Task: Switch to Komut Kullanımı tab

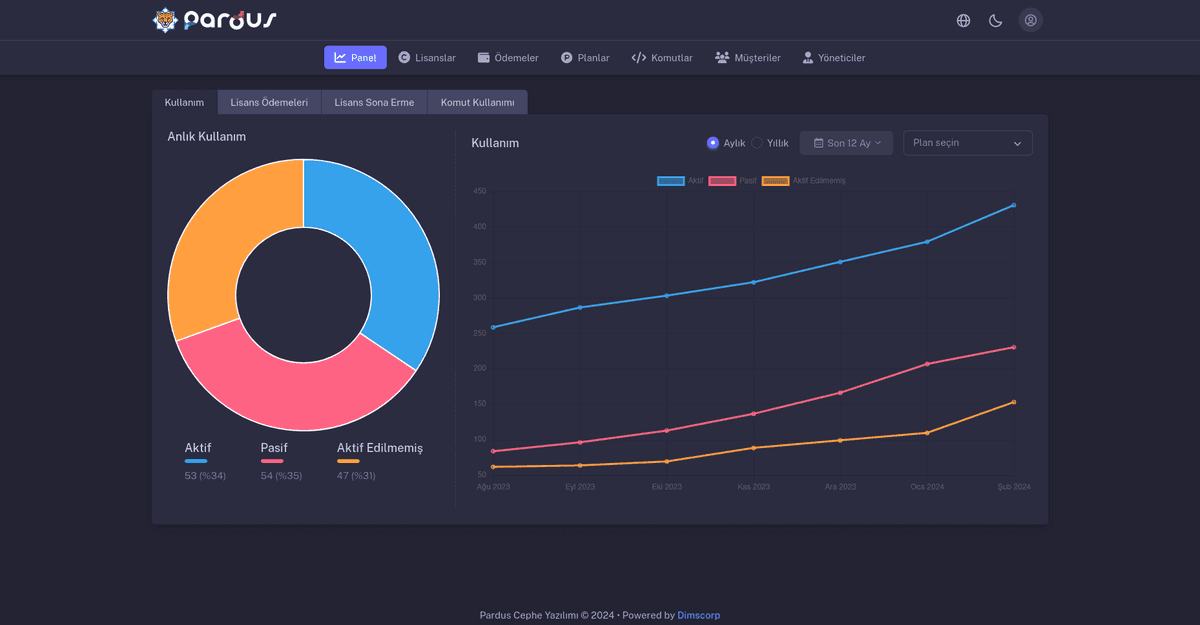Action: [x=477, y=102]
